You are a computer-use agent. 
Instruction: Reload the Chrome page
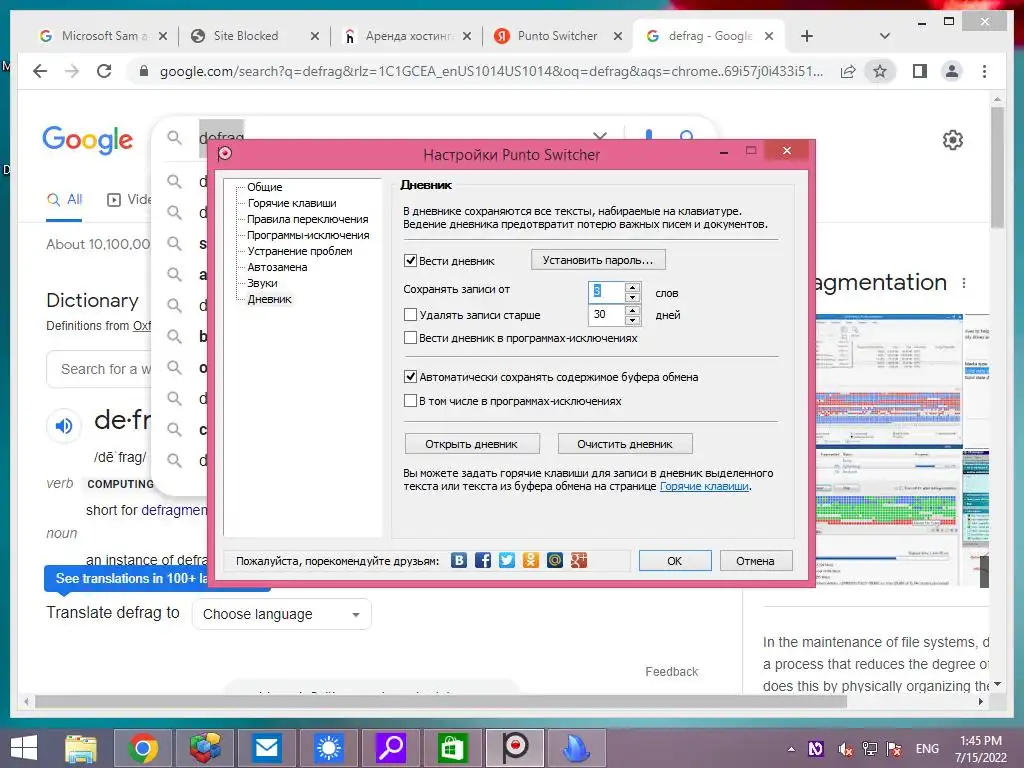(x=104, y=71)
